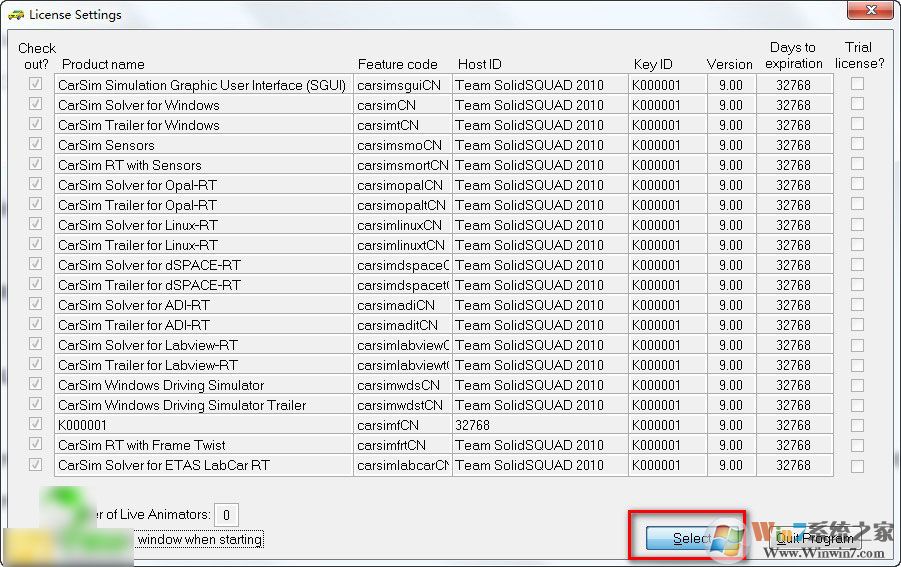Screen dimensions: 901x567
Task: Click the number of Live Animators field
Action: [x=226, y=515]
